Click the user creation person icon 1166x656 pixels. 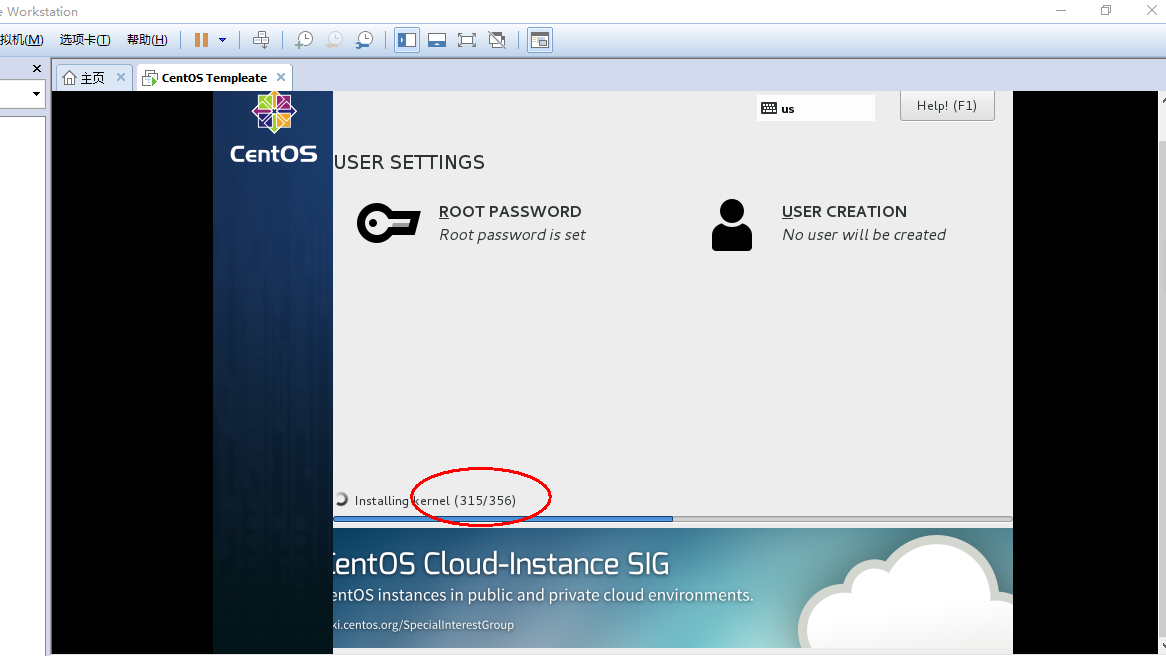point(732,225)
